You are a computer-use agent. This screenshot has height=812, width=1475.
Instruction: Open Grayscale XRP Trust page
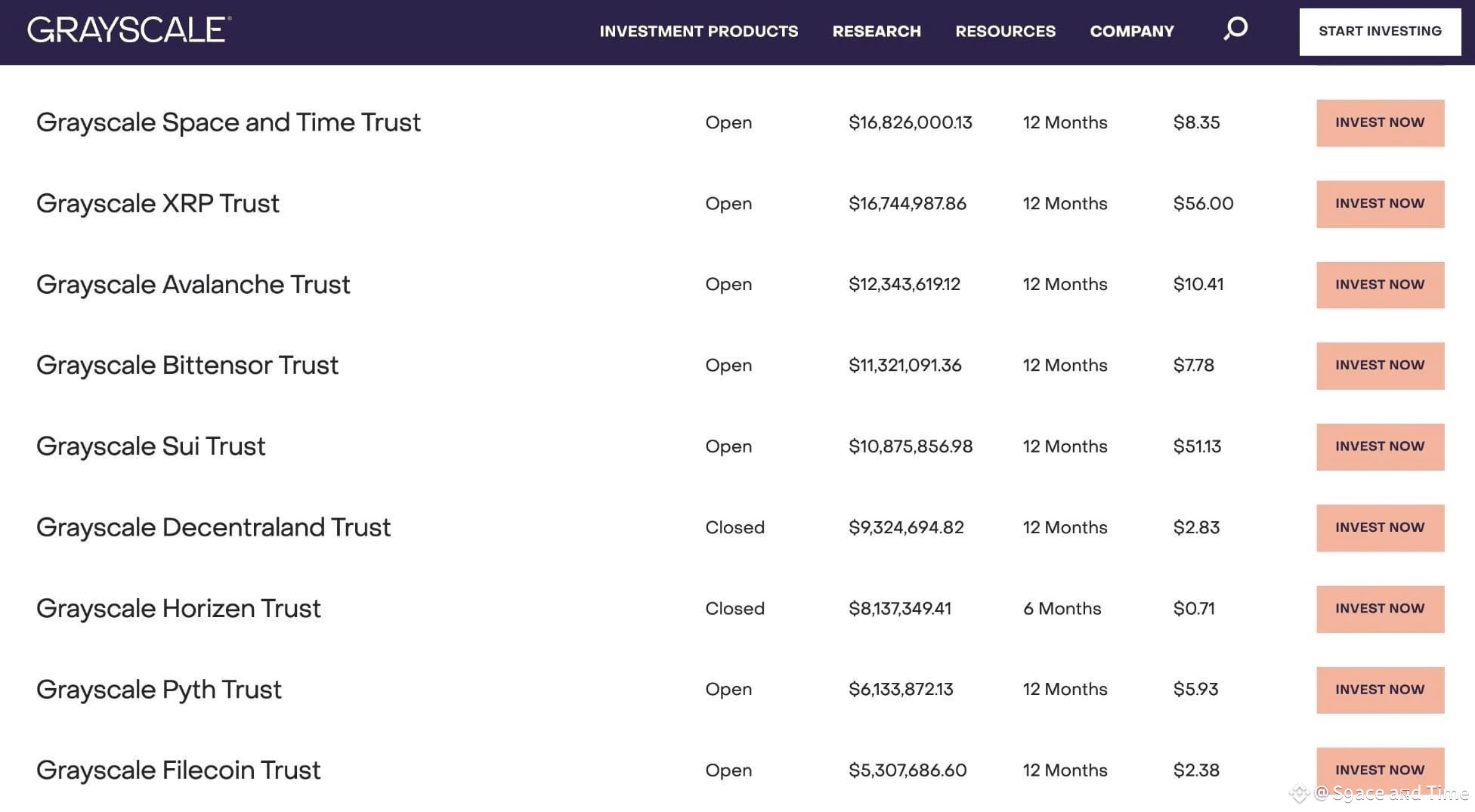(158, 203)
